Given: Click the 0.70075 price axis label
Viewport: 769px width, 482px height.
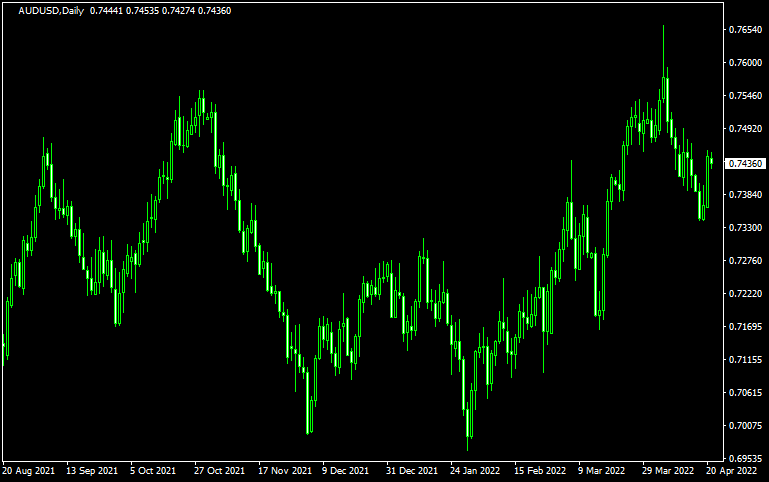Looking at the screenshot, I should [745, 426].
